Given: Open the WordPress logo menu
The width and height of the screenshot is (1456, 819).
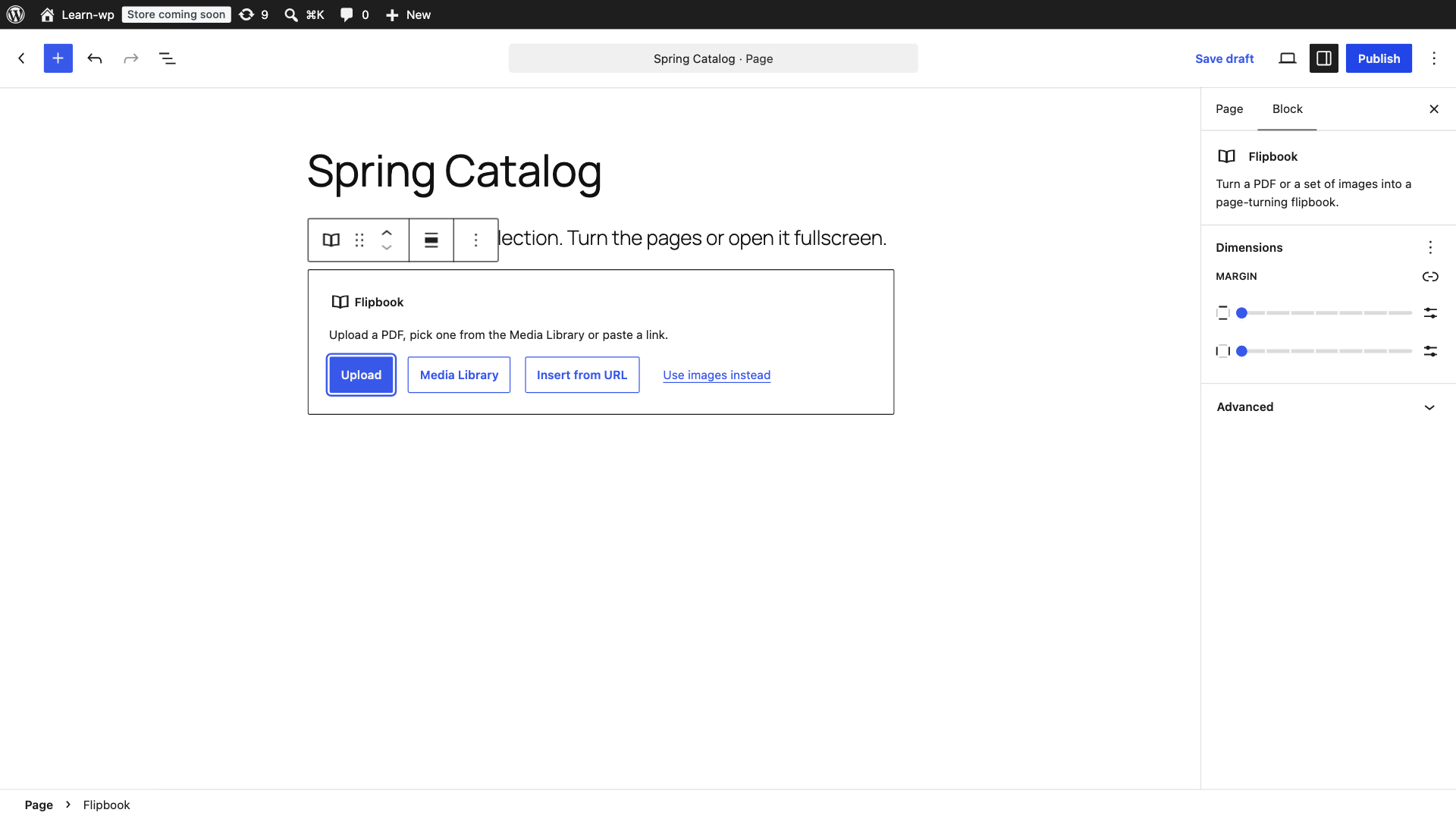Looking at the screenshot, I should [x=15, y=14].
